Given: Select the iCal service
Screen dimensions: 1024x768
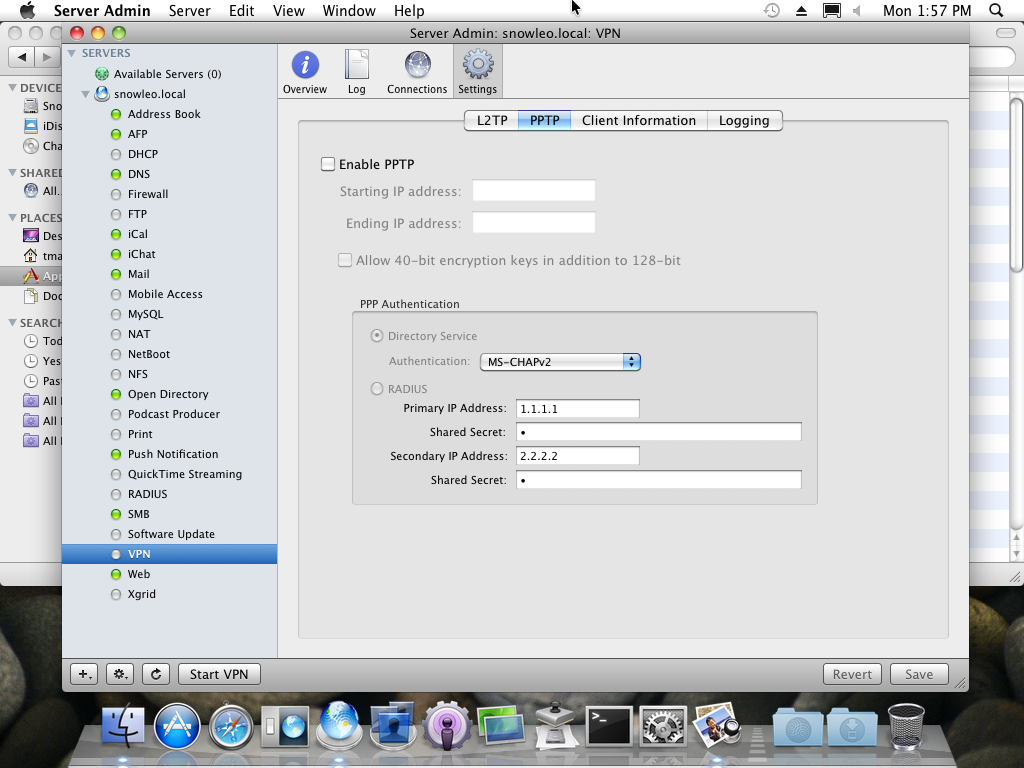Looking at the screenshot, I should [137, 234].
